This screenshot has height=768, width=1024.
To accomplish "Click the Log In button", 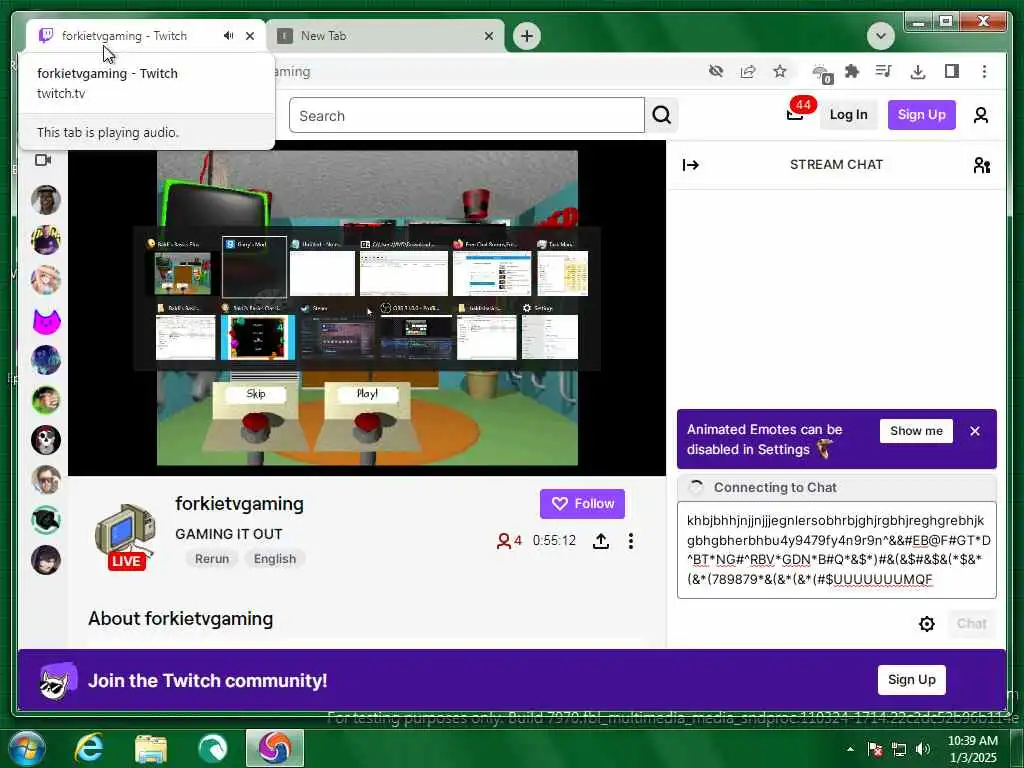I will click(848, 115).
